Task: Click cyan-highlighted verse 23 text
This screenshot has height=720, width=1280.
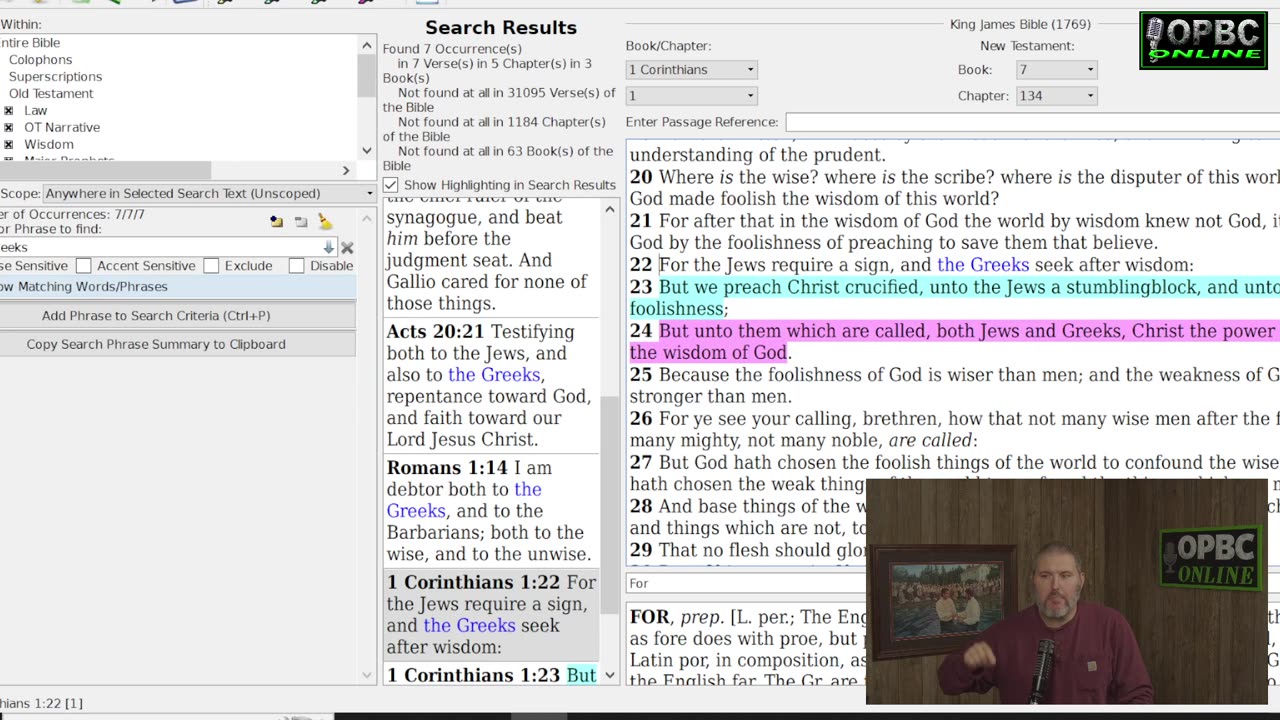Action: tap(955, 298)
